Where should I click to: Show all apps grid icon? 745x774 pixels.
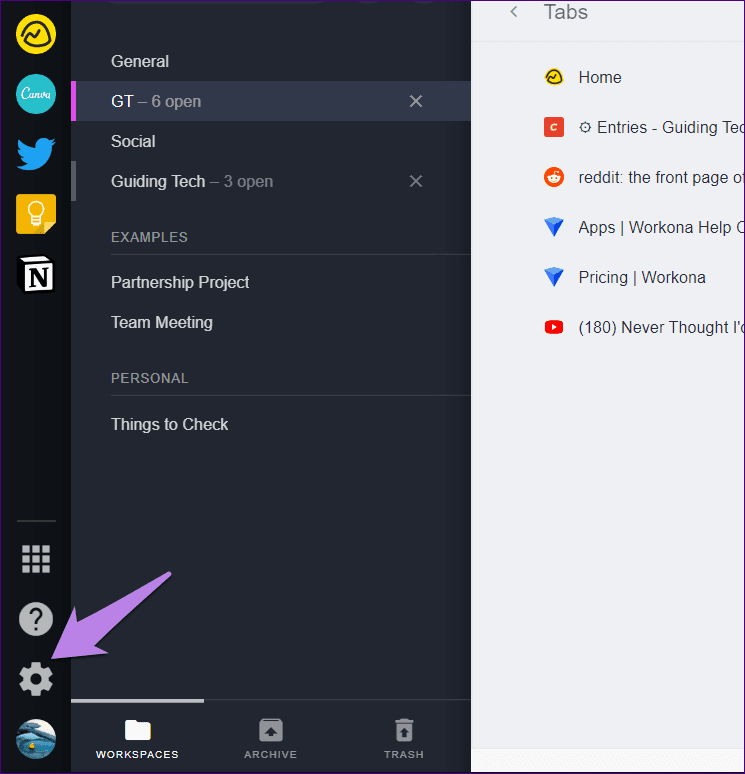pos(36,559)
